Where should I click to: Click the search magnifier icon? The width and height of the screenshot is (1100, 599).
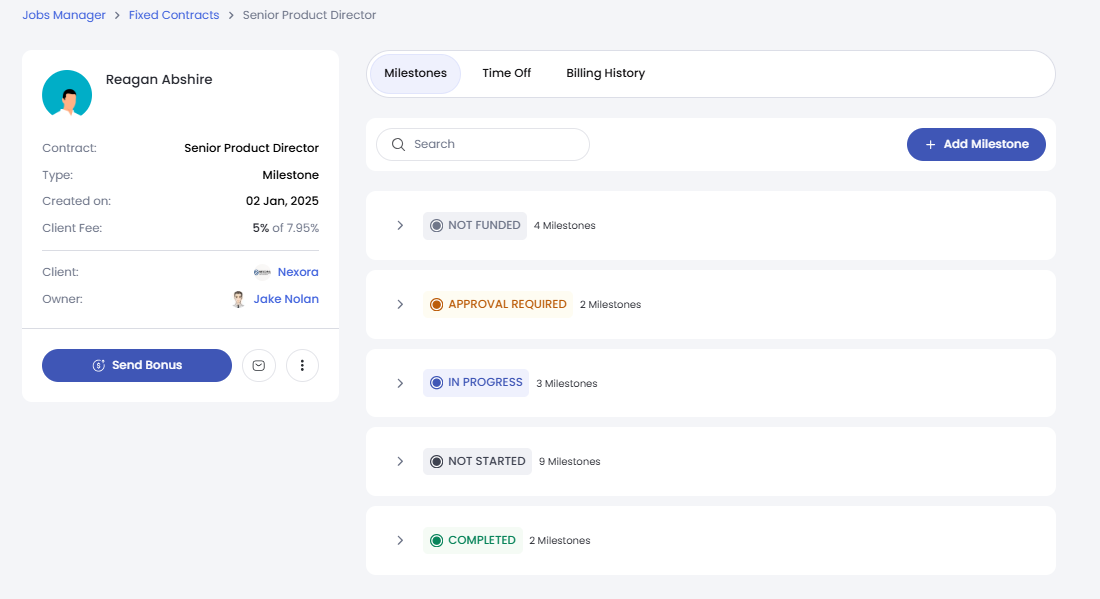[398, 144]
